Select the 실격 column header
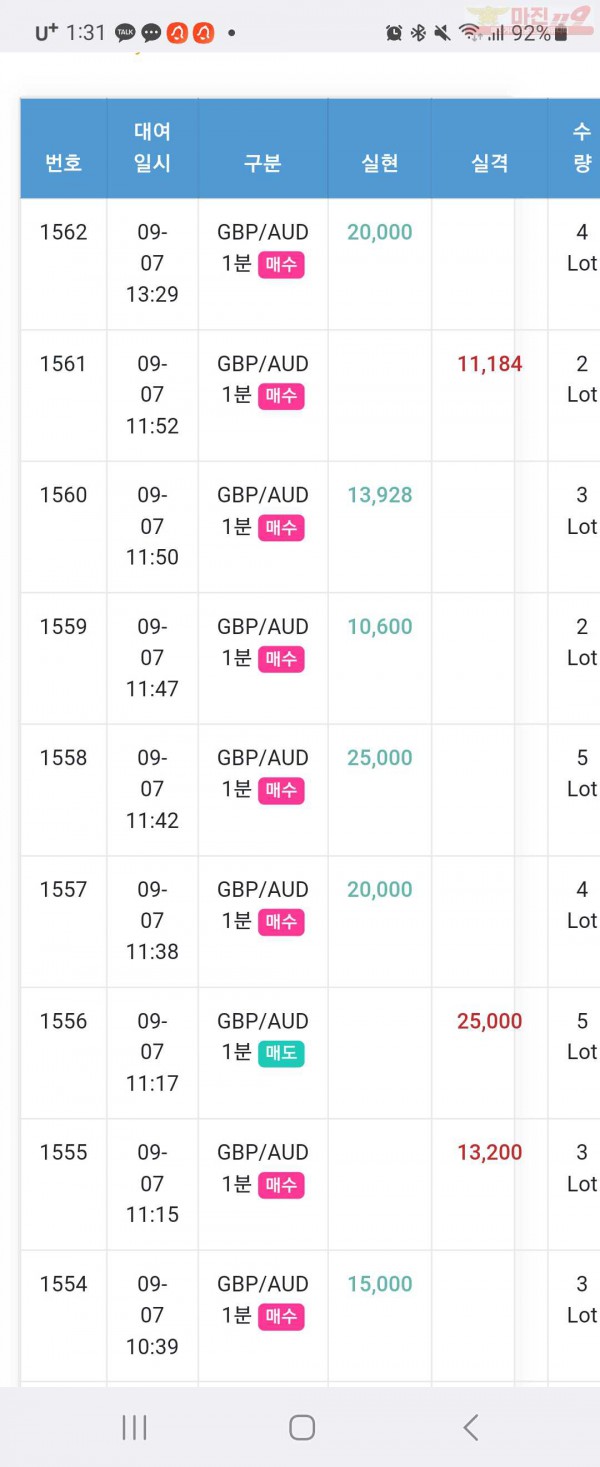Viewport: 600px width, 1467px height. 490,163
